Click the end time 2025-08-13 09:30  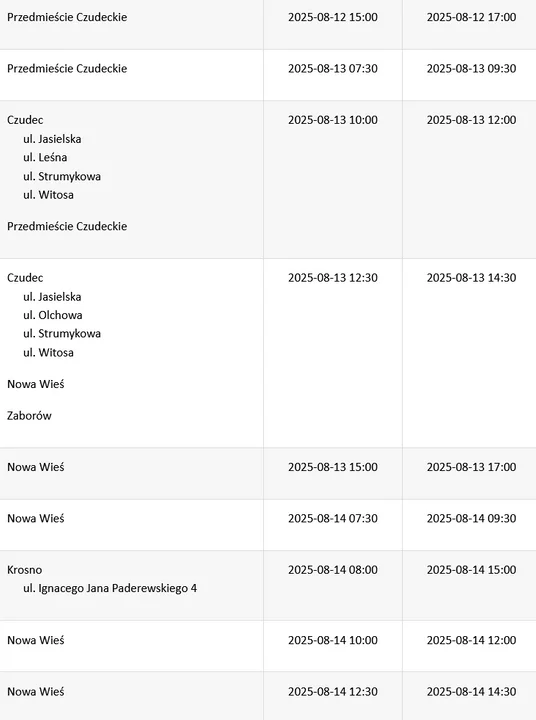coord(471,69)
